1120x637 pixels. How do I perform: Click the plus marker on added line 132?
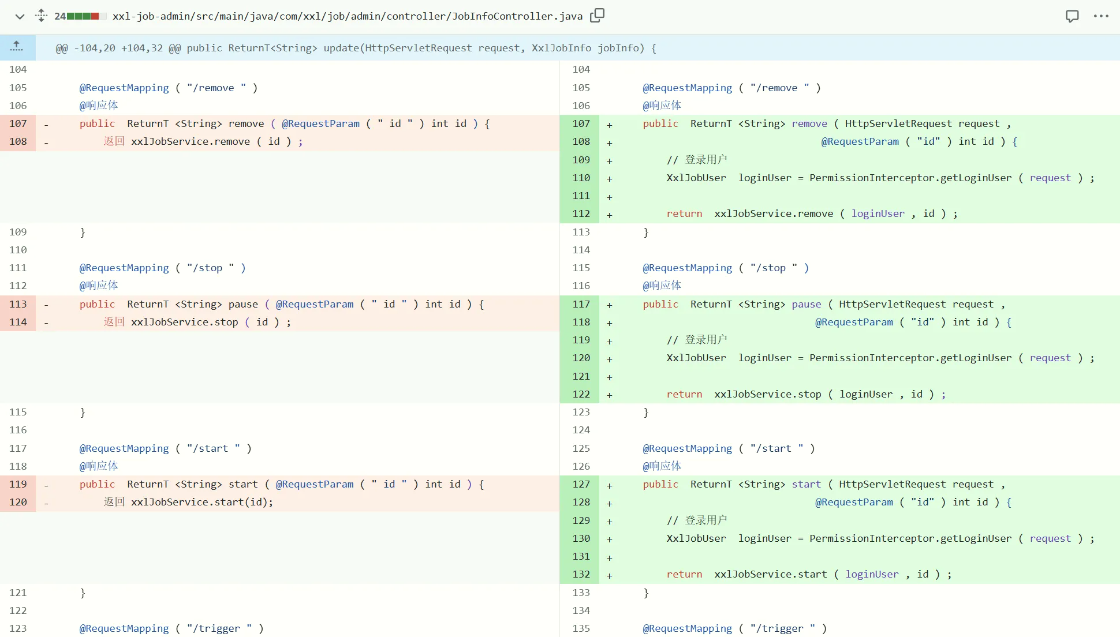(x=609, y=575)
